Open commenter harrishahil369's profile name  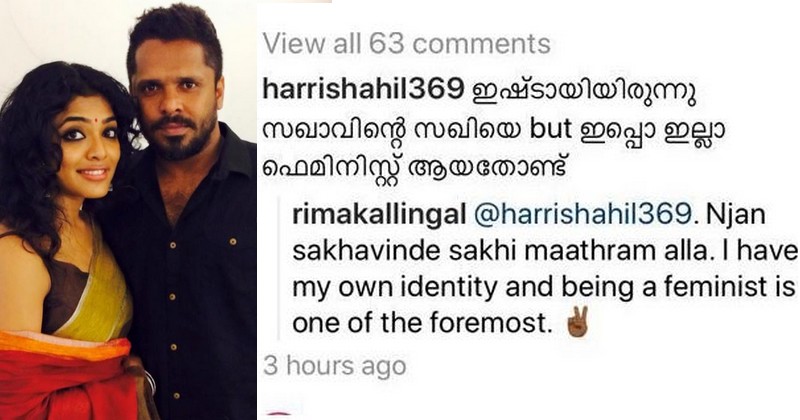362,90
